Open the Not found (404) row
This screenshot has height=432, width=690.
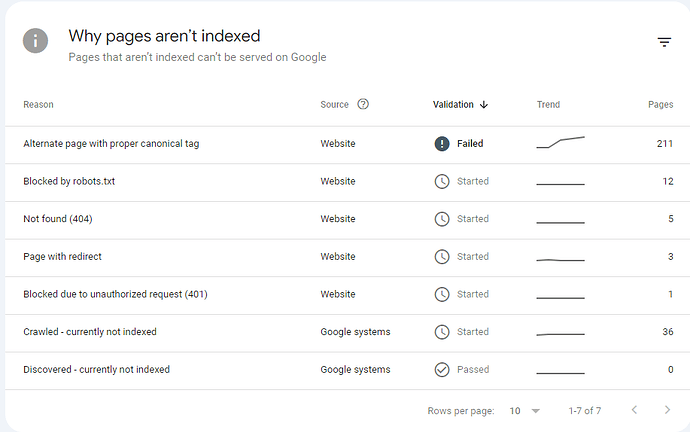click(x=58, y=219)
